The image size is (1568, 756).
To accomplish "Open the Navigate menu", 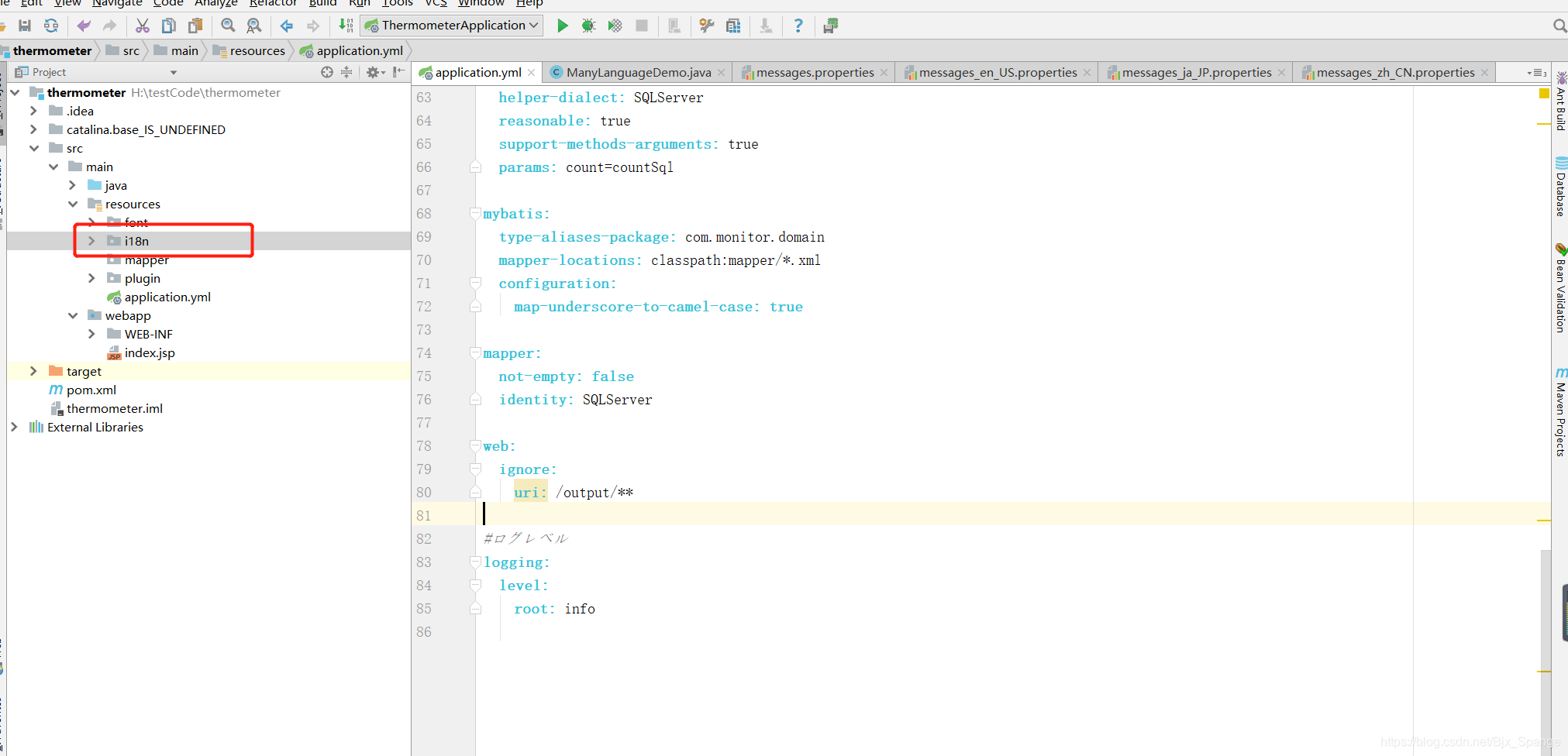I will pos(117,3).
